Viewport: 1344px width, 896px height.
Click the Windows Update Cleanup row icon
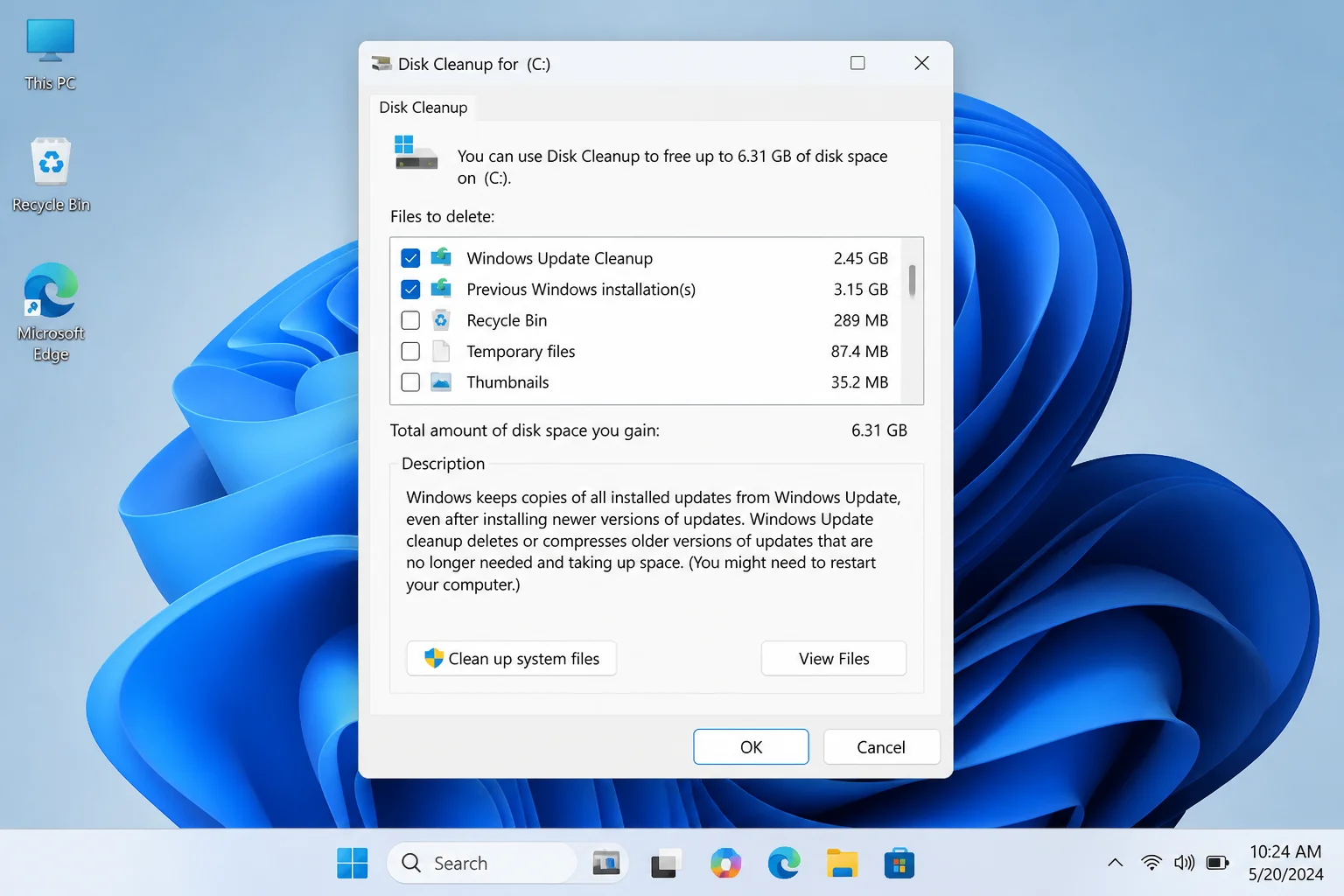(441, 258)
